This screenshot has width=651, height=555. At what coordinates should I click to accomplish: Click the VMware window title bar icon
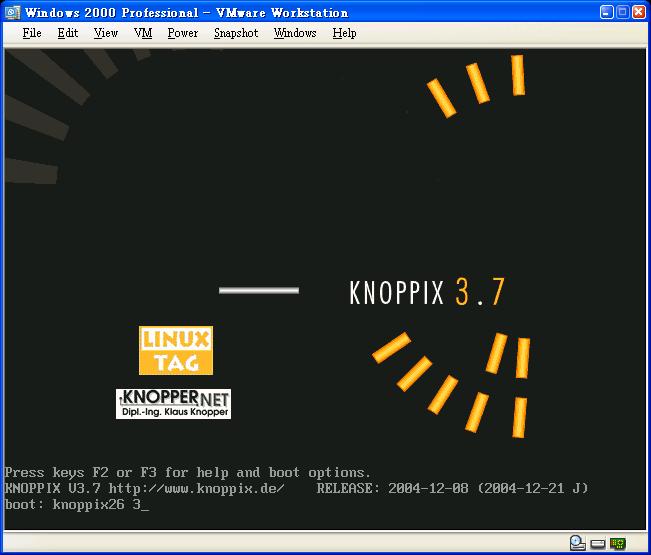point(12,12)
